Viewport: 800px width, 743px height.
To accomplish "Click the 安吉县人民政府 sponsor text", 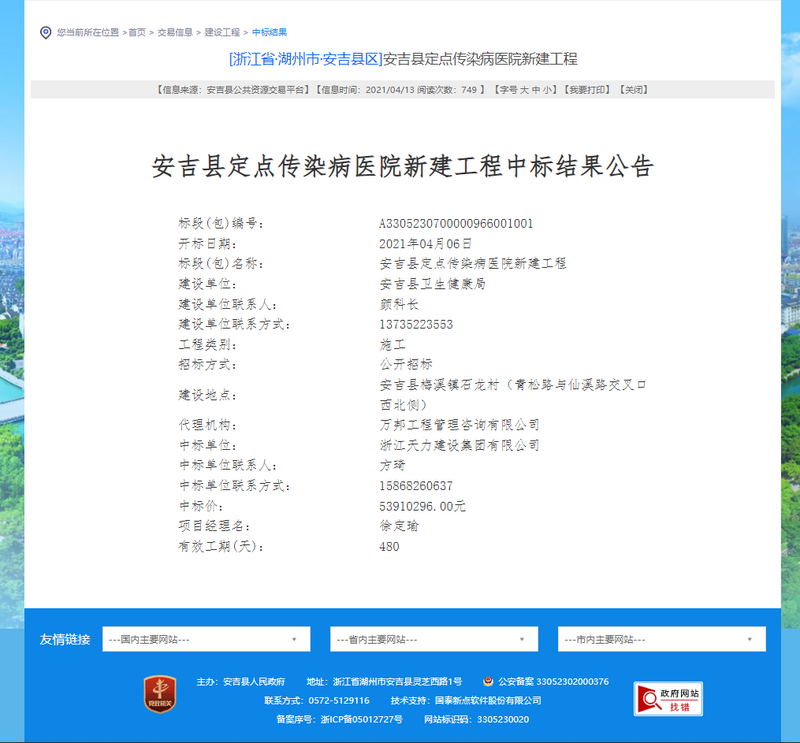I will 254,682.
